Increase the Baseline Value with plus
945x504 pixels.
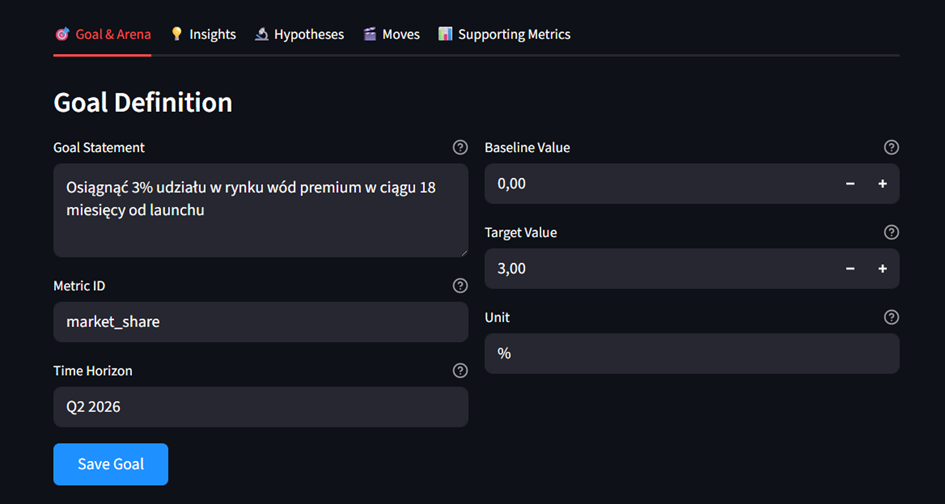point(883,184)
